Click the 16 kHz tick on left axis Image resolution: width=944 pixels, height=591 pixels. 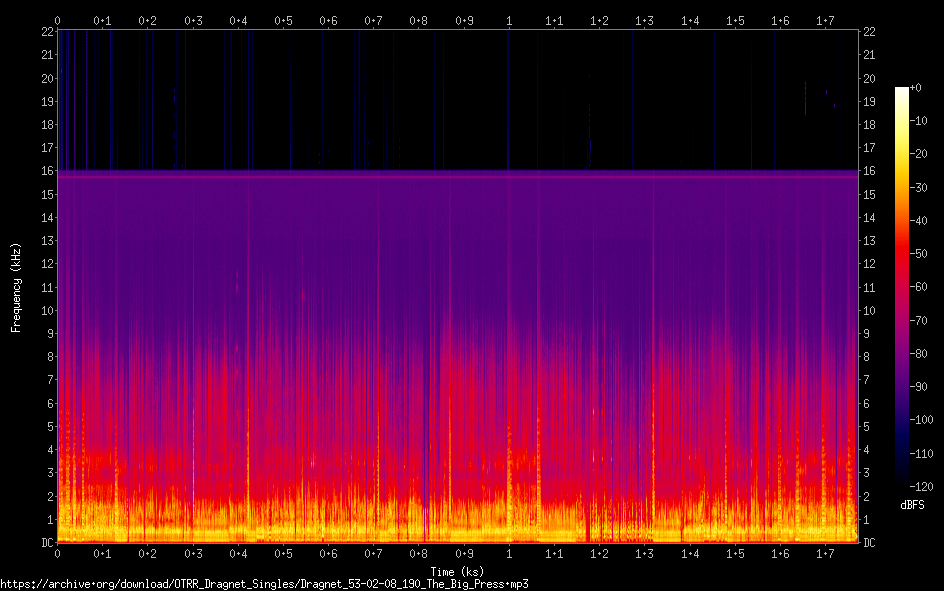45,171
